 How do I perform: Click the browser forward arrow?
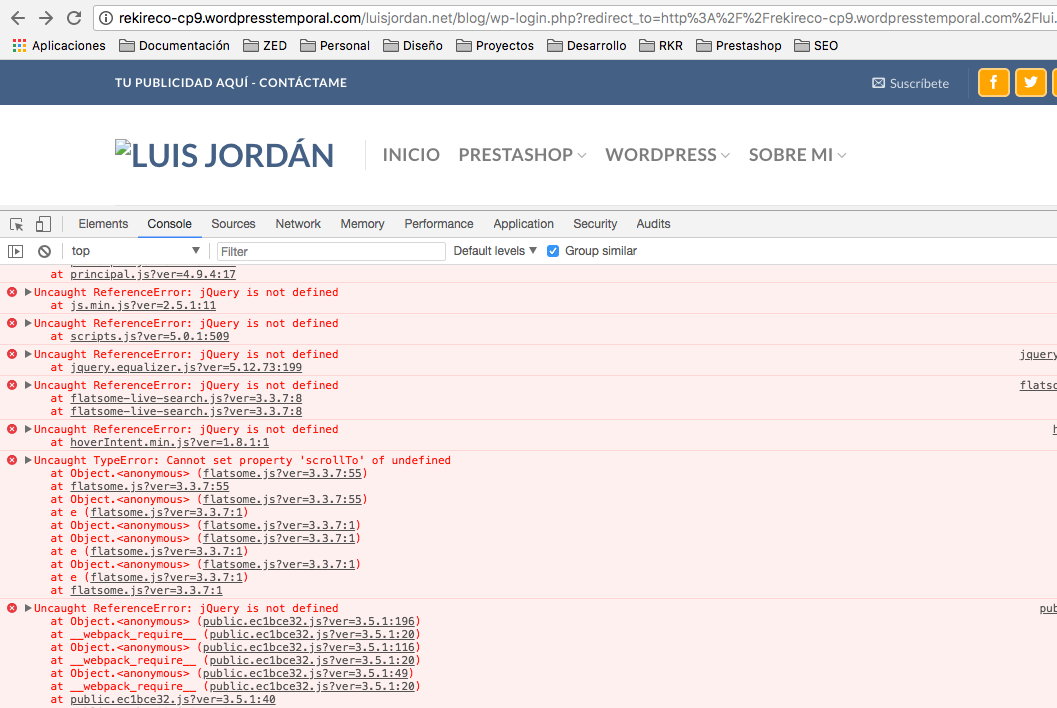pyautogui.click(x=46, y=18)
